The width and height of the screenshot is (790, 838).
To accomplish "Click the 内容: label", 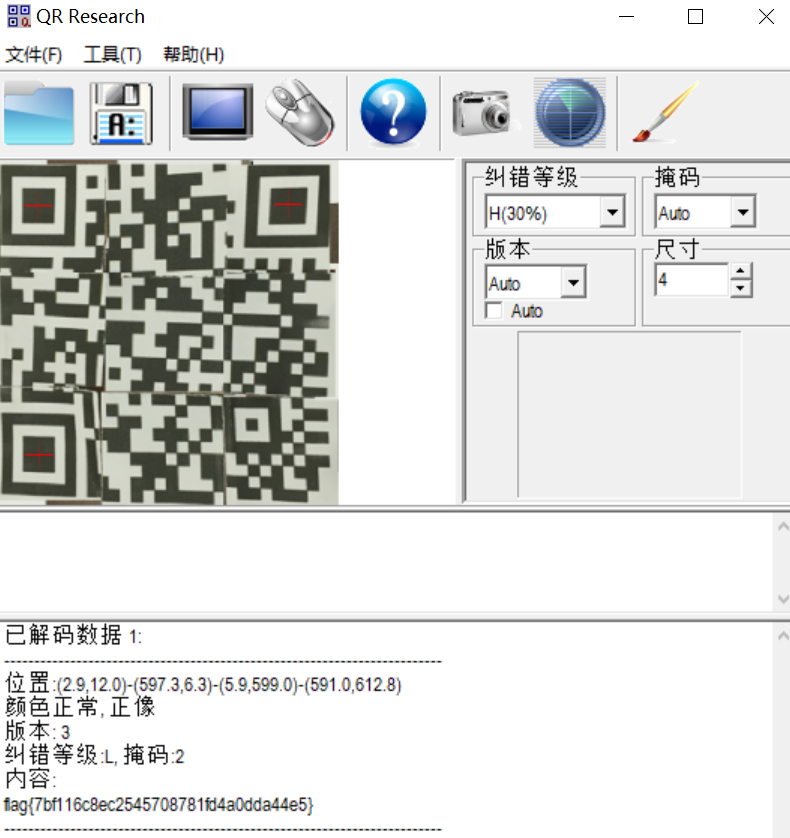I will pyautogui.click(x=30, y=779).
